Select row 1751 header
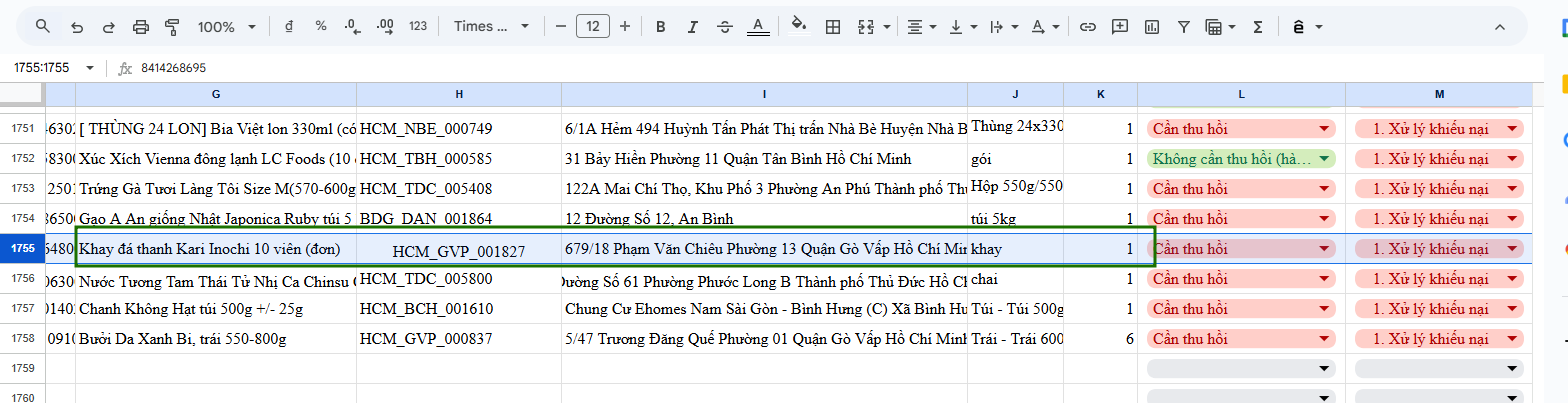This screenshot has width=1568, height=403. [22, 128]
